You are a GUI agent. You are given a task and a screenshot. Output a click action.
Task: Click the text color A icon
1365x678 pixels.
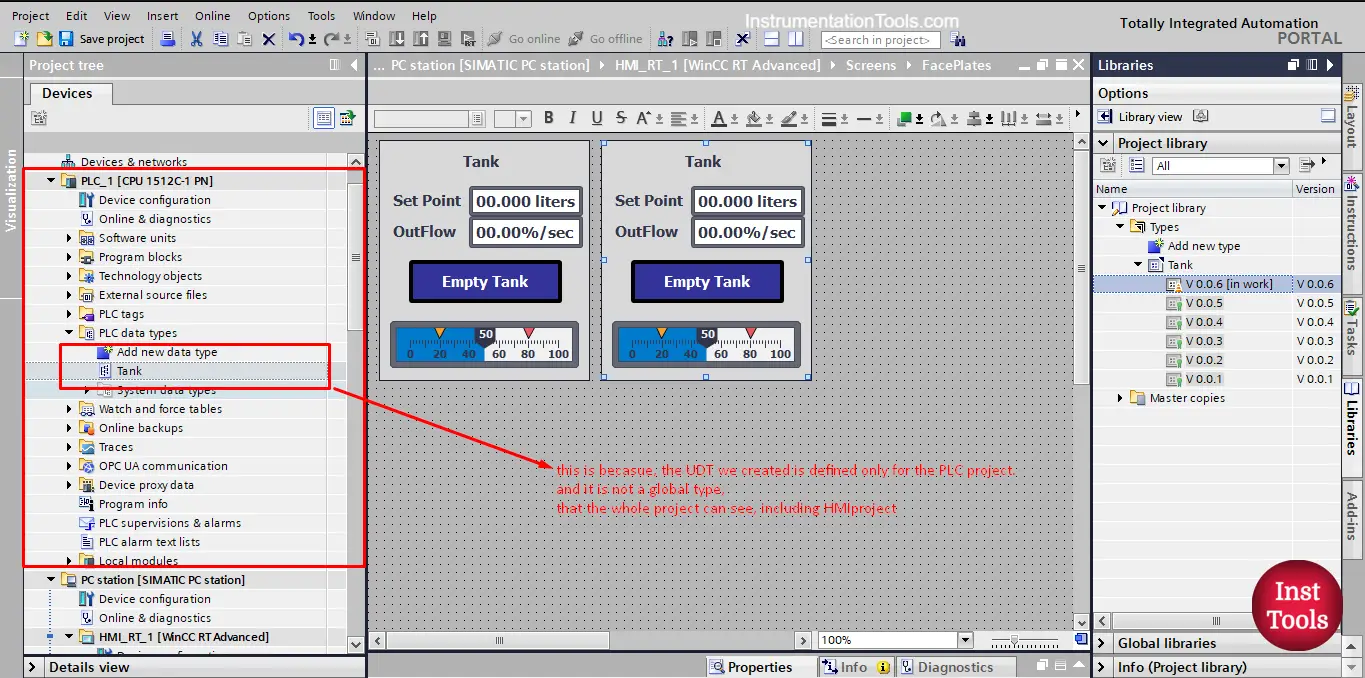(718, 118)
